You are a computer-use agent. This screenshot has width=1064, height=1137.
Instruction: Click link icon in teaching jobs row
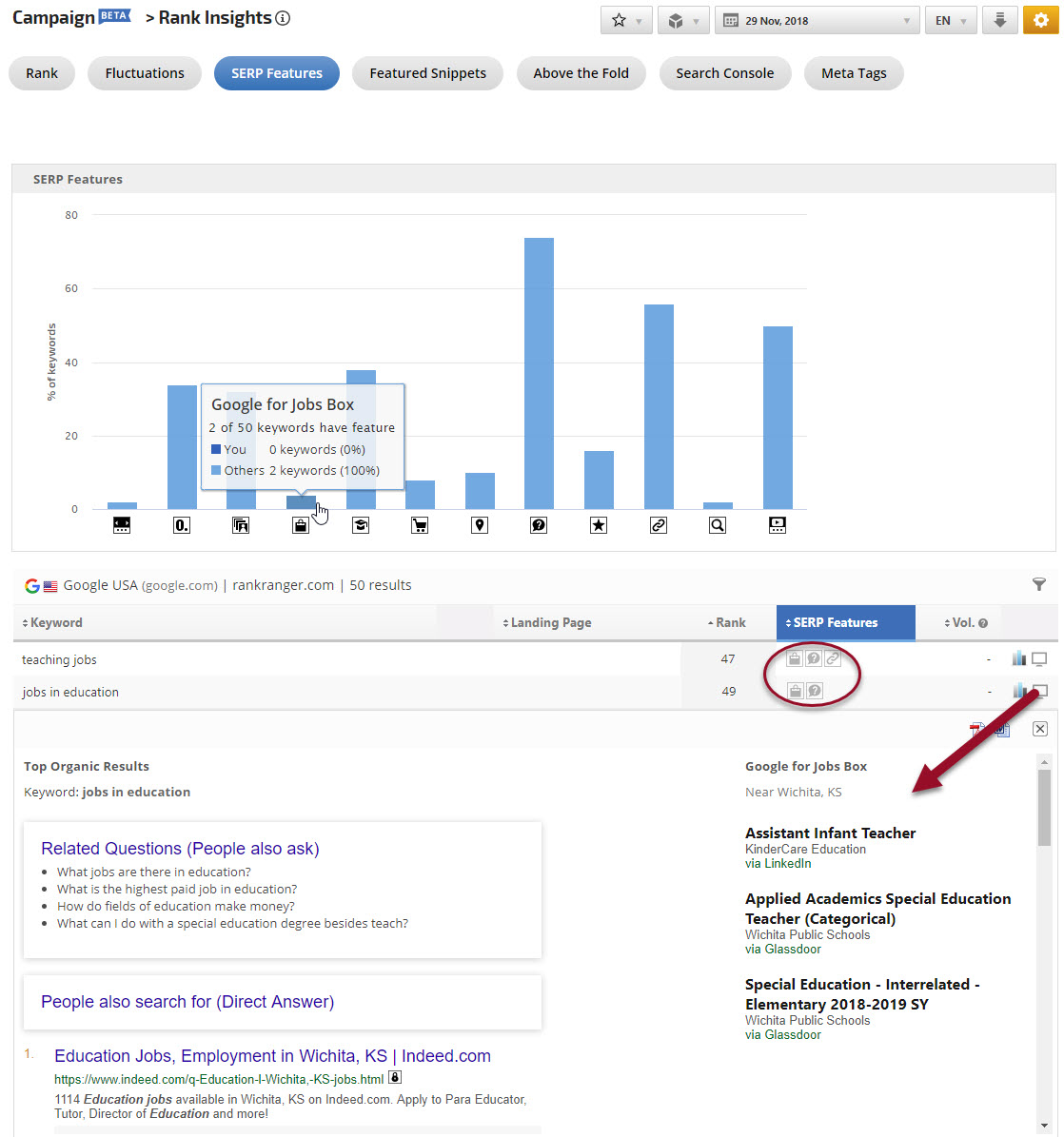(833, 658)
